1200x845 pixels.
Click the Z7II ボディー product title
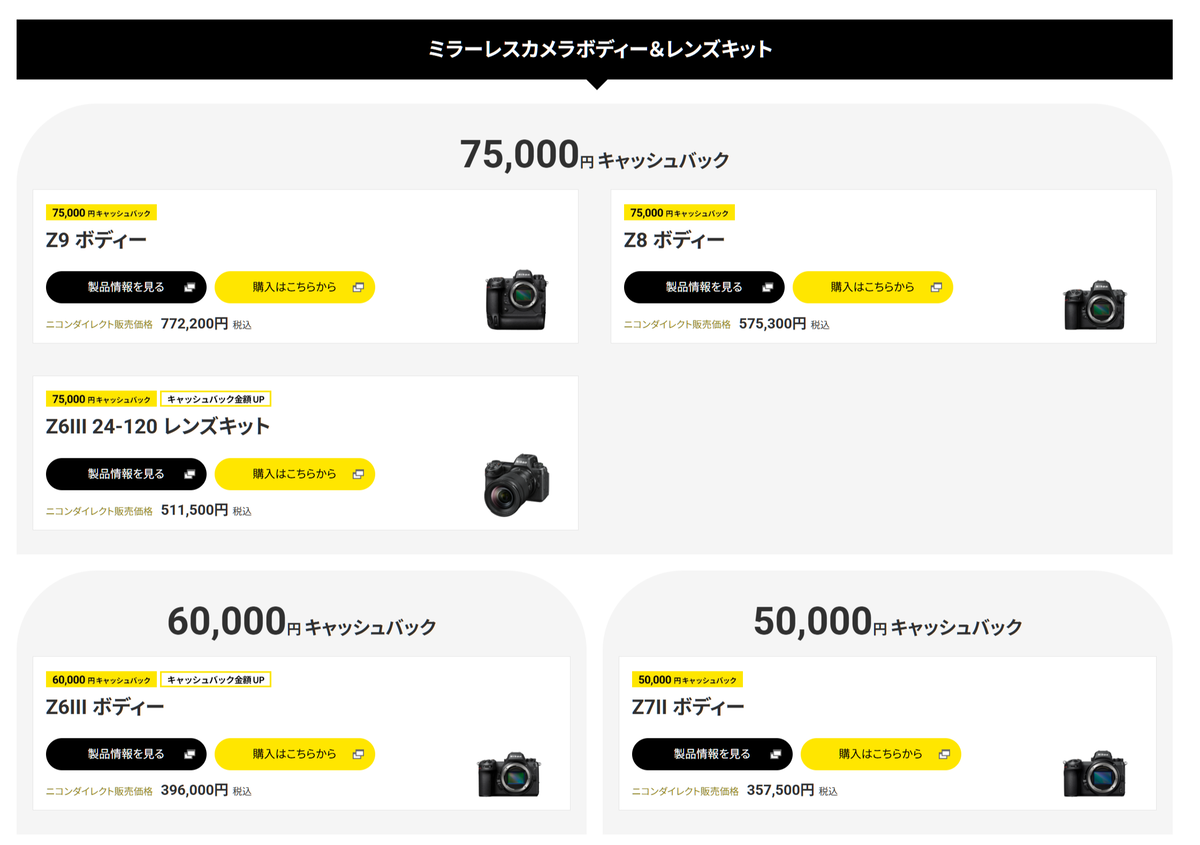[x=688, y=707]
